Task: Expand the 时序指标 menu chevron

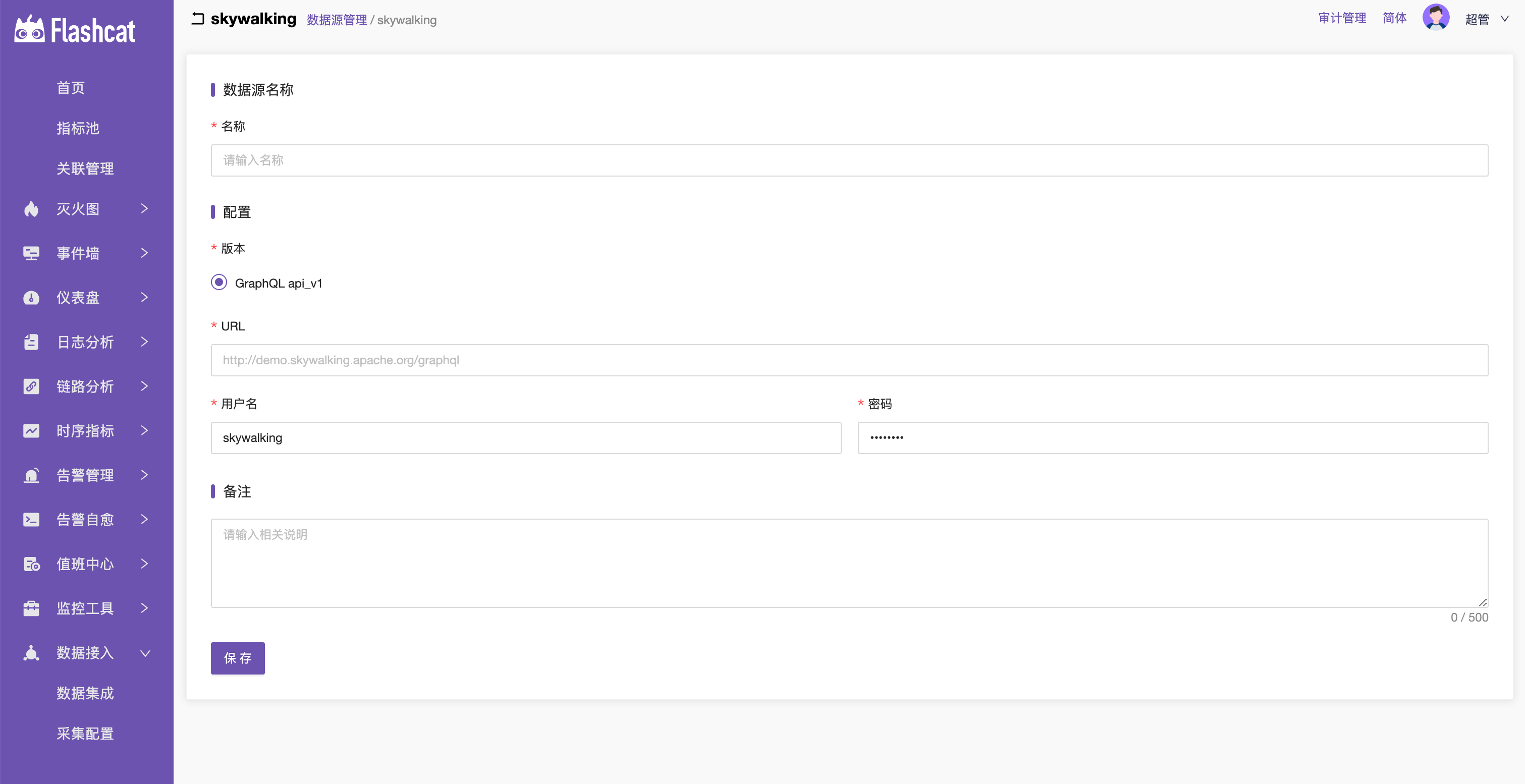Action: (144, 430)
